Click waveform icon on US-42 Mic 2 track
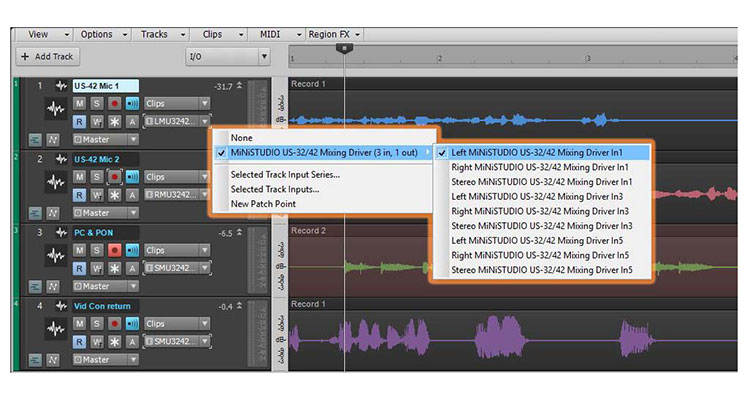Screen dimensions: 748x400 55,183
